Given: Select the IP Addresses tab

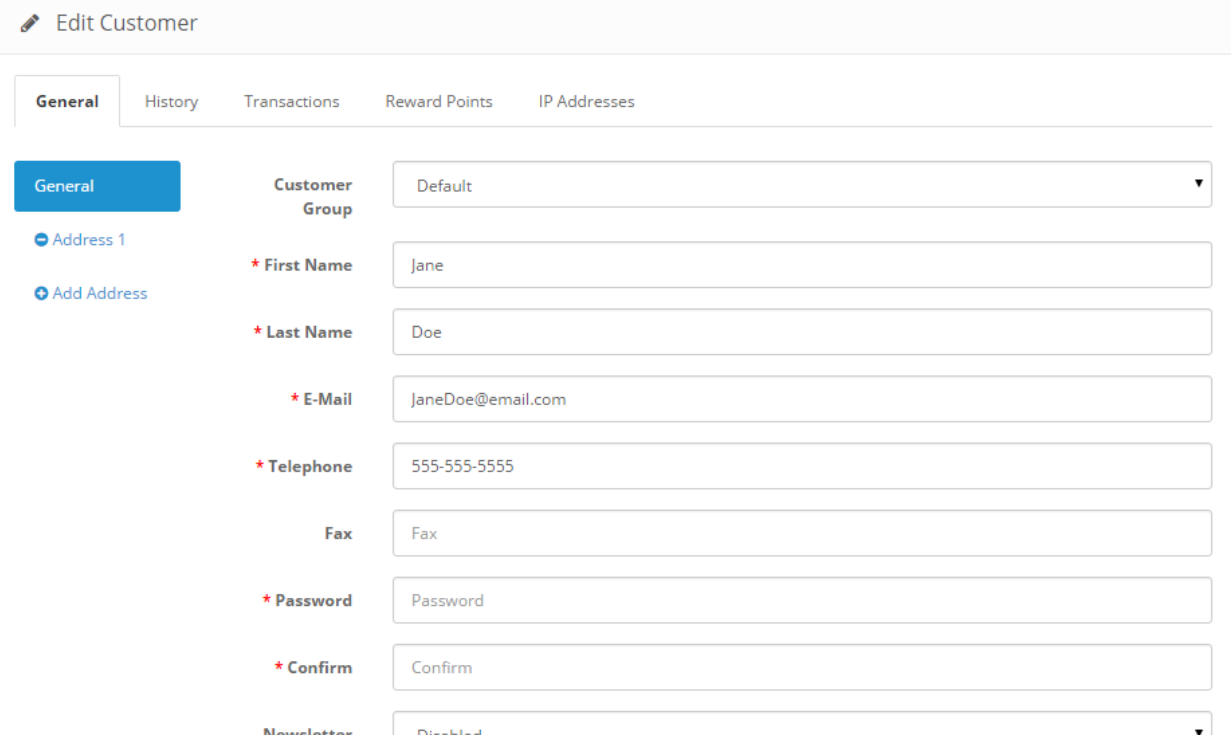Looking at the screenshot, I should point(586,101).
